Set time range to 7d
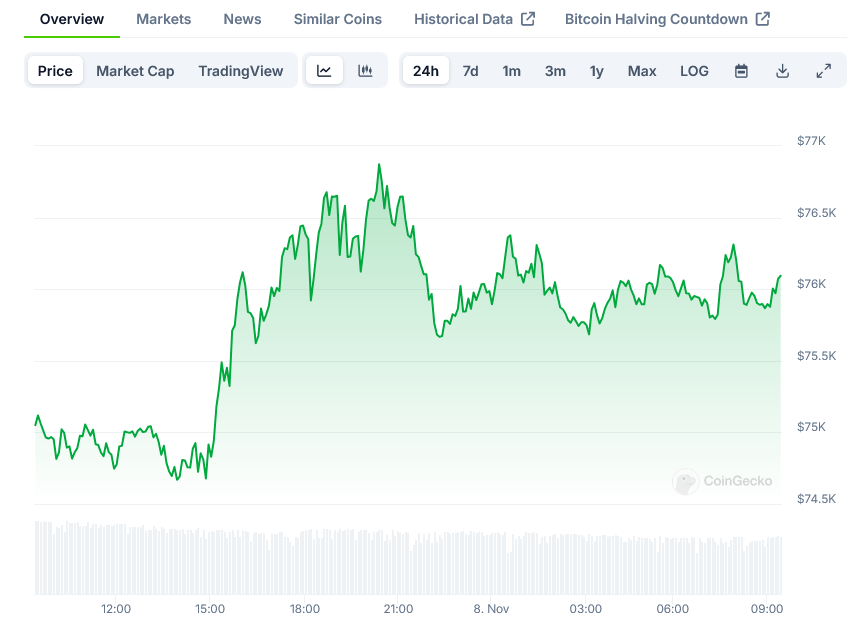This screenshot has height=634, width=847. coord(470,71)
